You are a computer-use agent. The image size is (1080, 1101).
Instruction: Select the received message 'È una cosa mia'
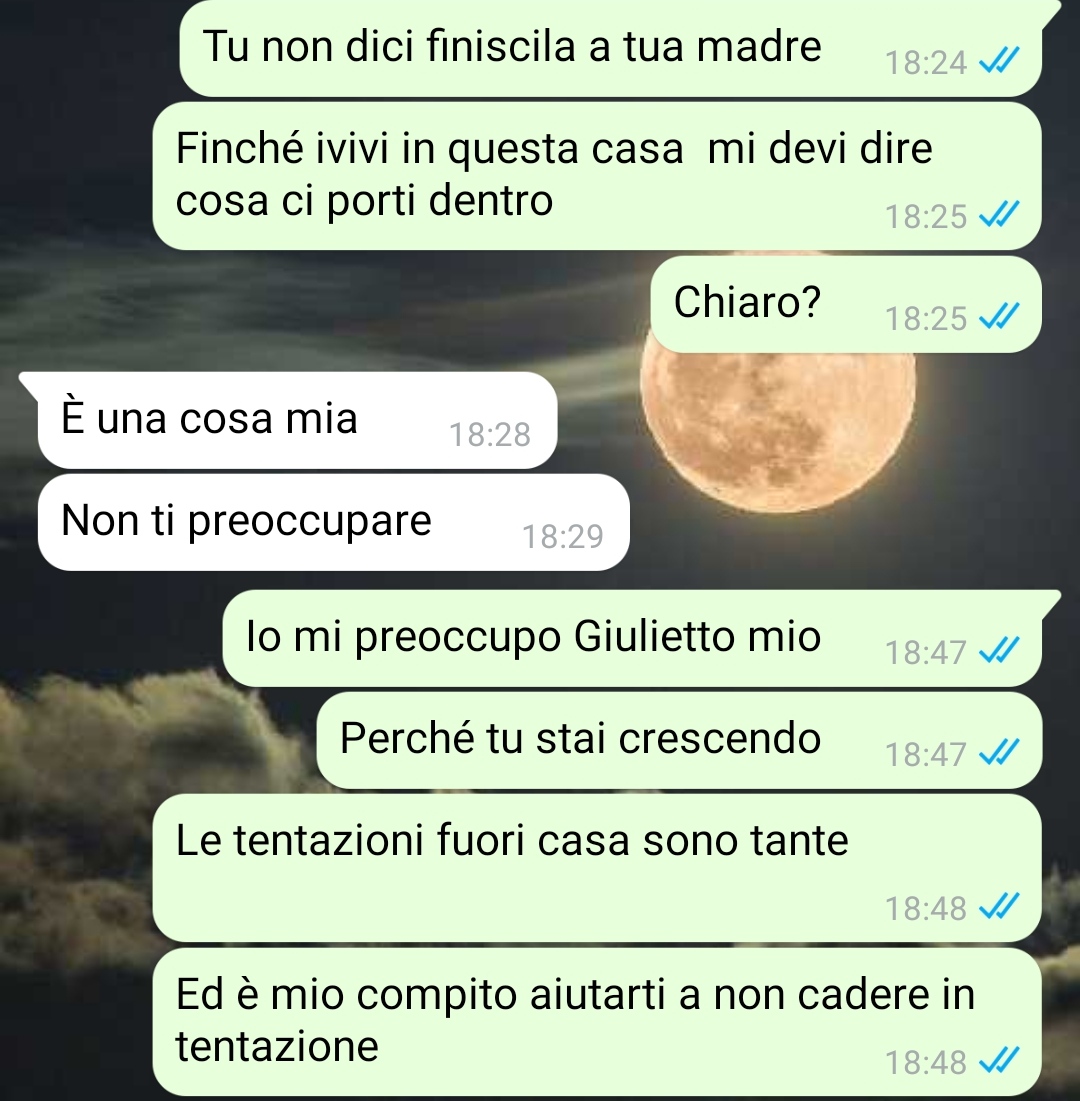point(297,420)
